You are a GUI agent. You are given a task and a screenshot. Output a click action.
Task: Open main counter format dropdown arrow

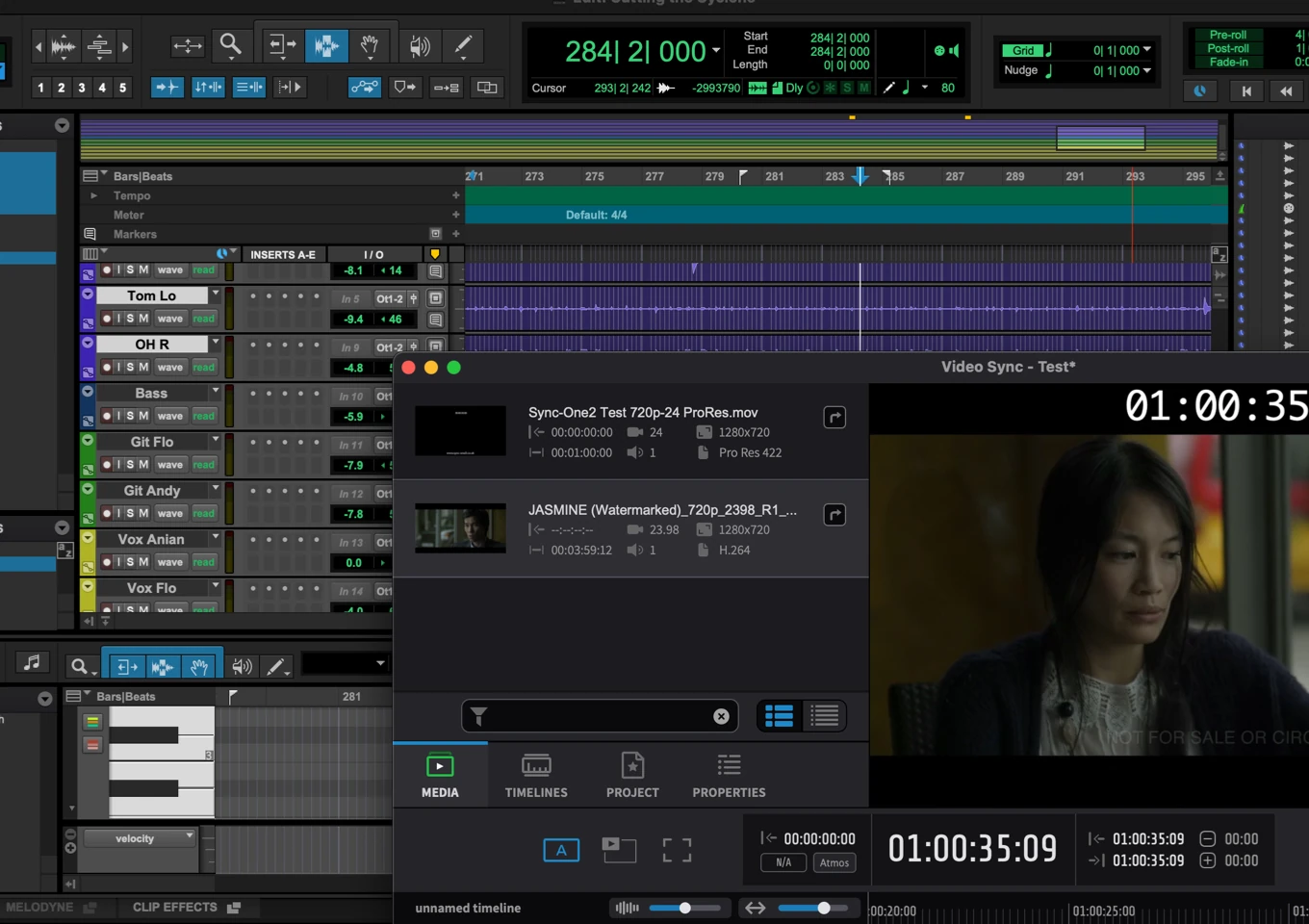click(716, 51)
